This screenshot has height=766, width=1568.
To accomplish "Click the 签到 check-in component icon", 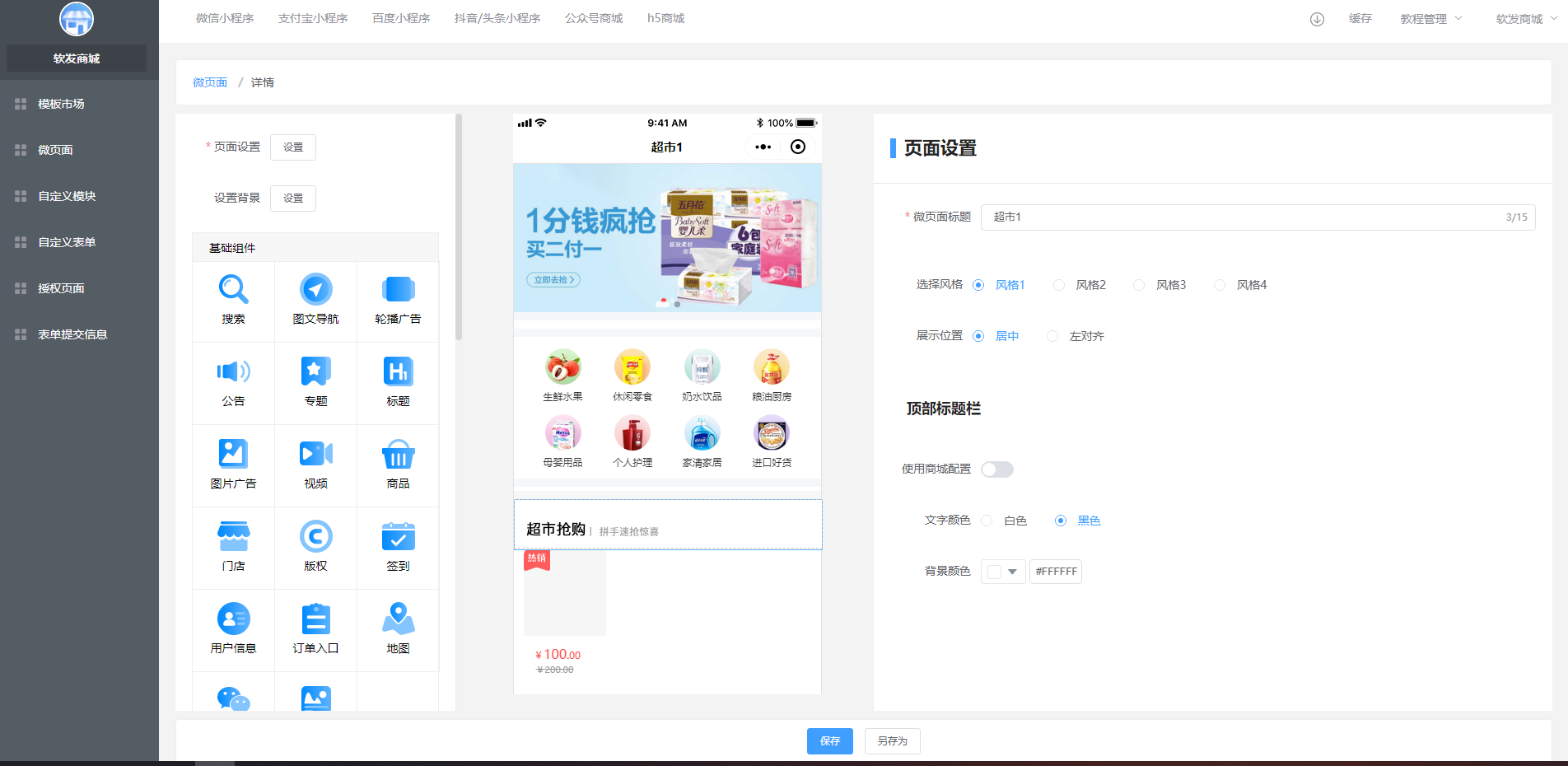I will [x=398, y=538].
